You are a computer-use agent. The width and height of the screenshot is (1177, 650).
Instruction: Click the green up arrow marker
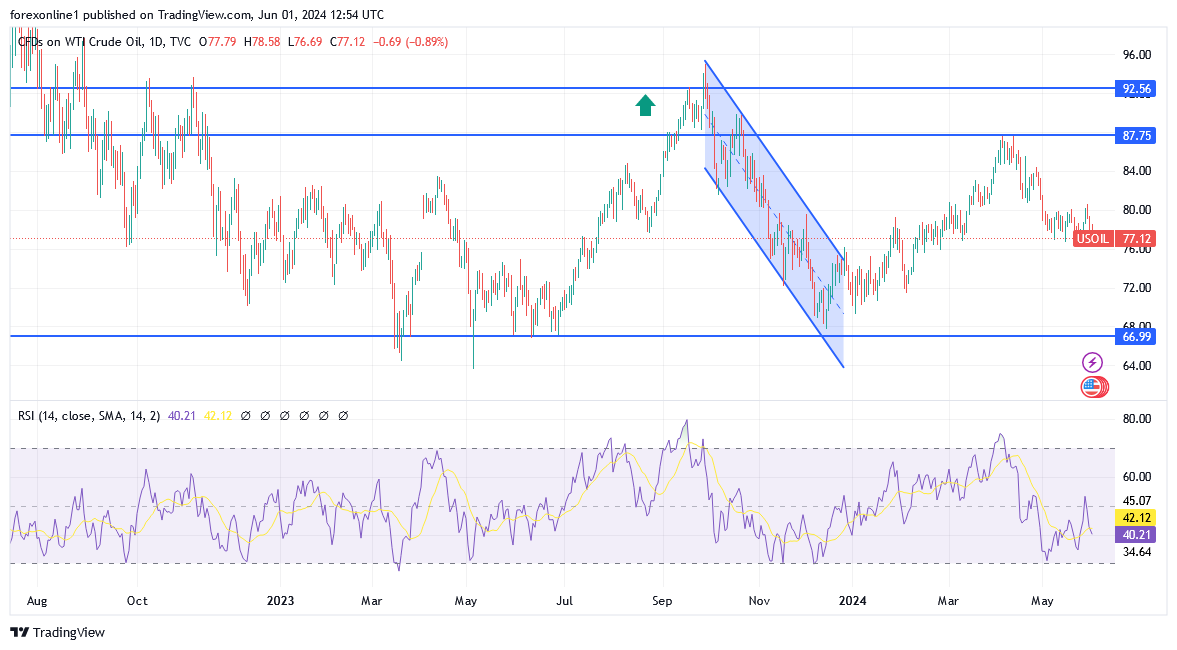pyautogui.click(x=645, y=105)
